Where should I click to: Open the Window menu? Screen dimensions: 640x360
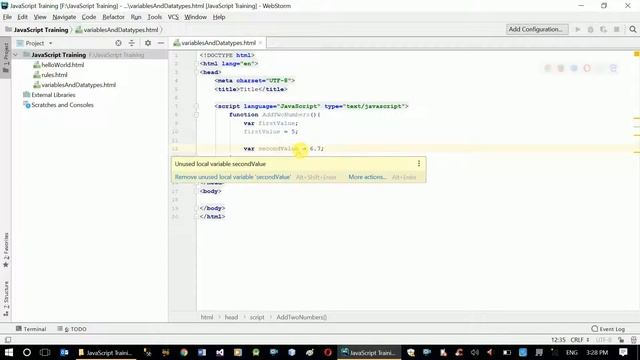196,17
